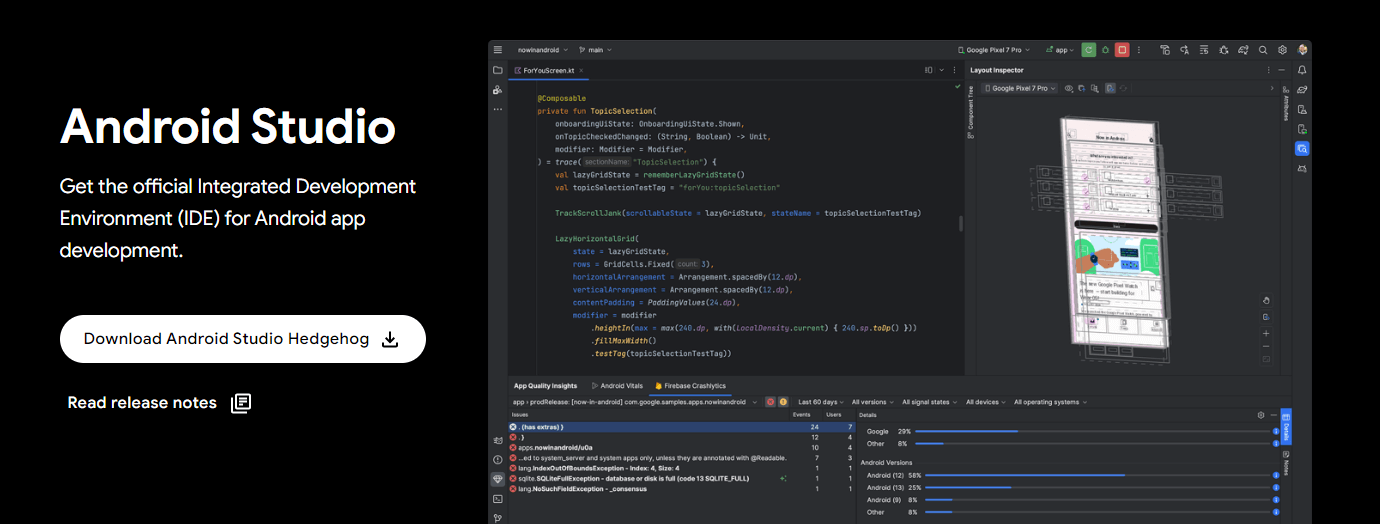The height and width of the screenshot is (524, 1380).
Task: Open the All devices filter dropdown
Action: click(x=985, y=402)
